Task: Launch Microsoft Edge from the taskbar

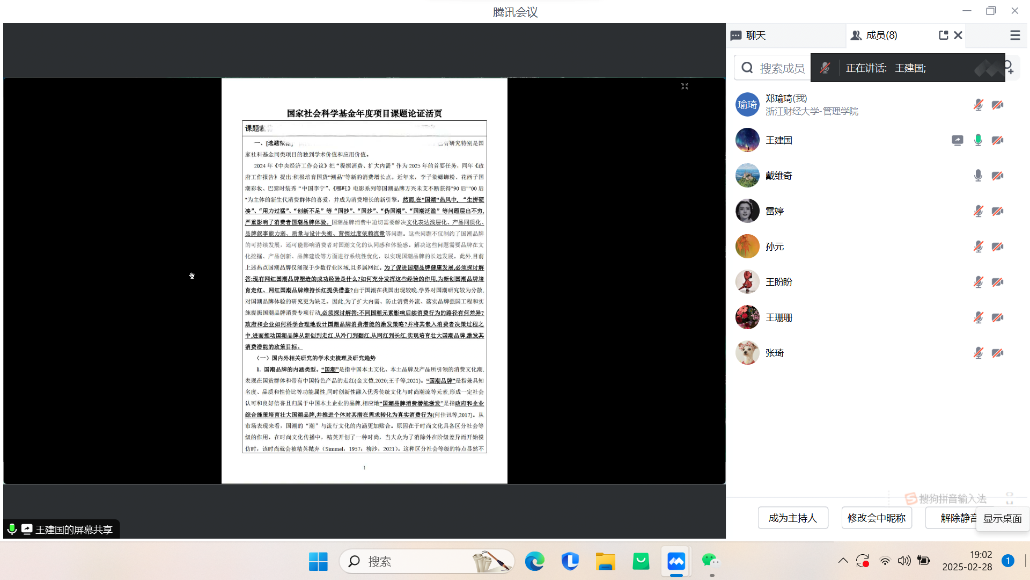Action: 535,561
